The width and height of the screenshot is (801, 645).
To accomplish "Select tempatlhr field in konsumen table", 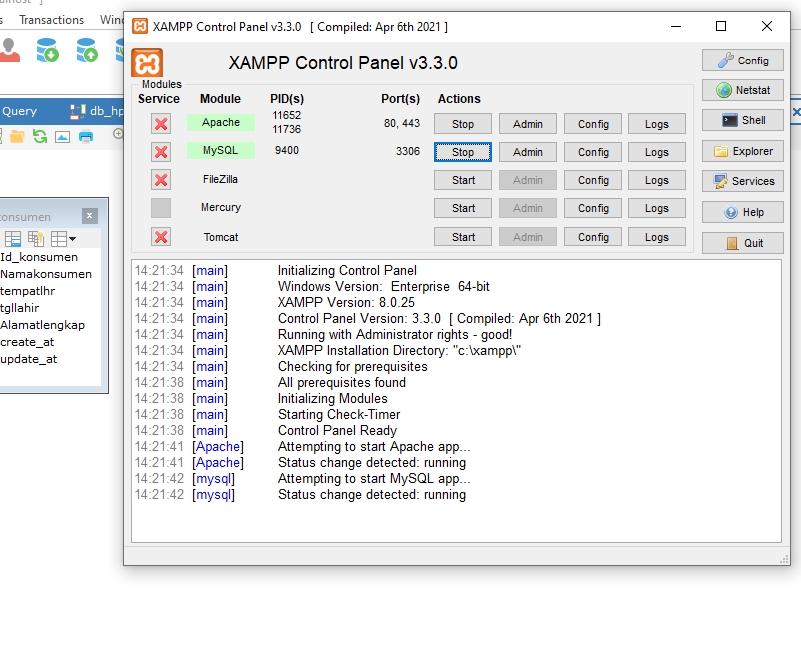I will [28, 291].
